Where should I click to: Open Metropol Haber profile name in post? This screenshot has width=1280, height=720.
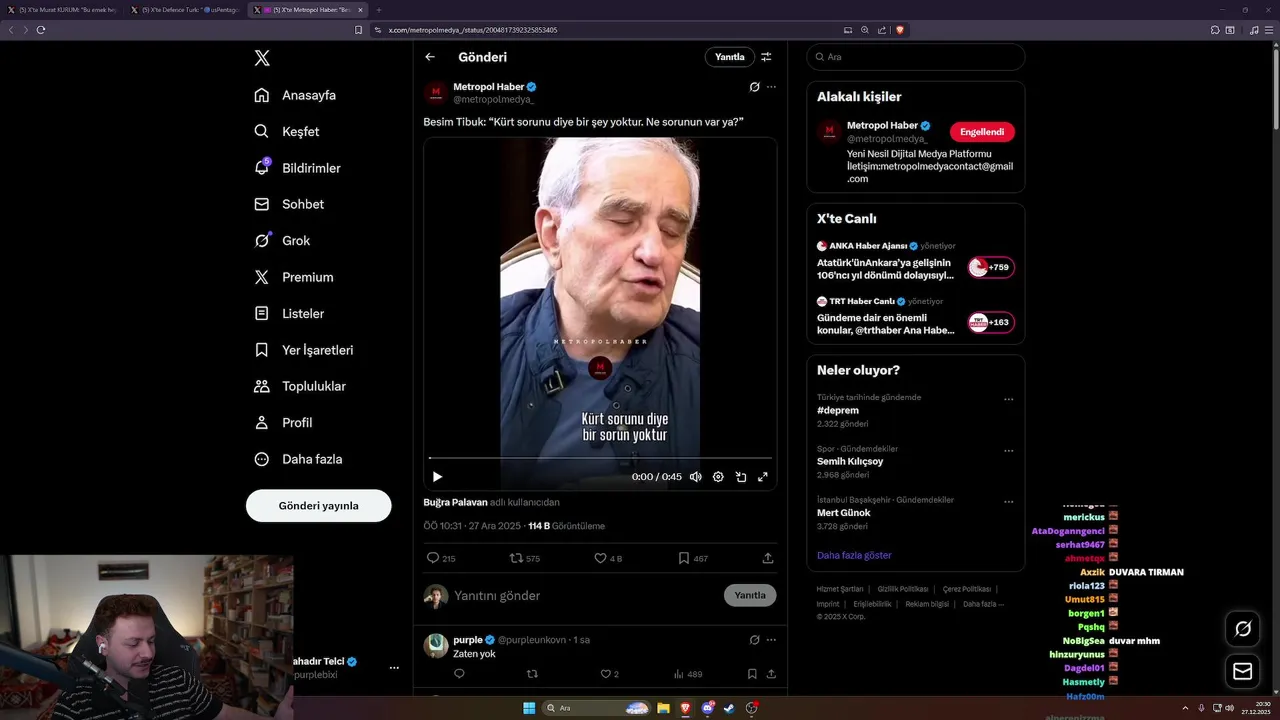(489, 87)
